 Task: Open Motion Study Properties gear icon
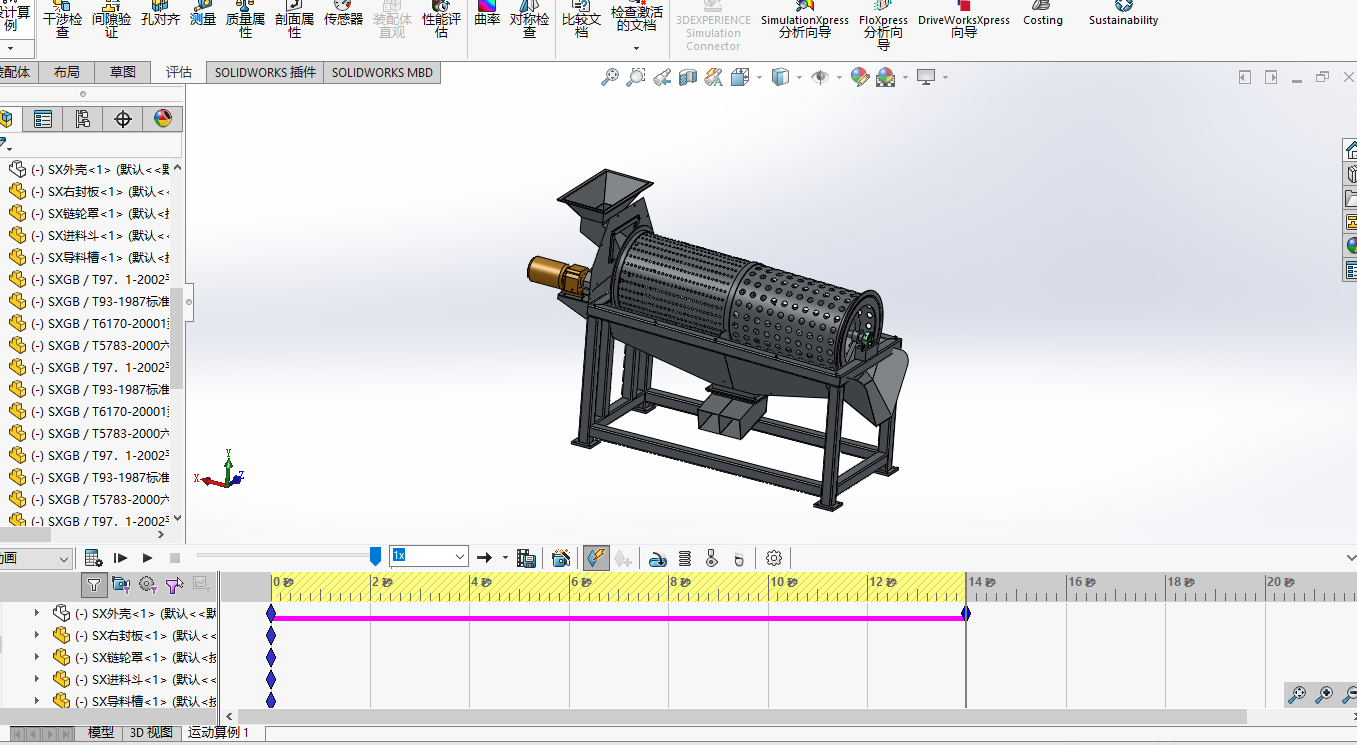773,558
